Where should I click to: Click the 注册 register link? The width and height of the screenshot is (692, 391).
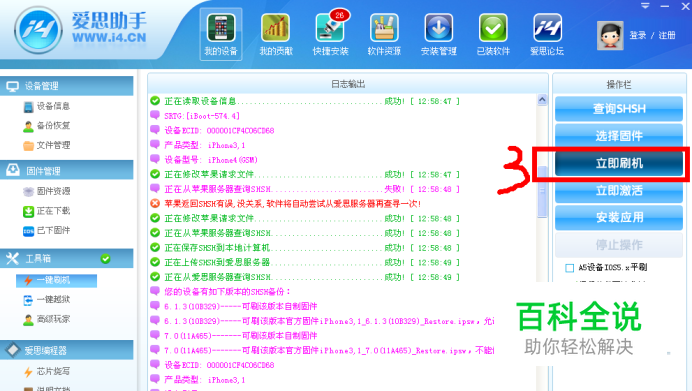coord(667,35)
